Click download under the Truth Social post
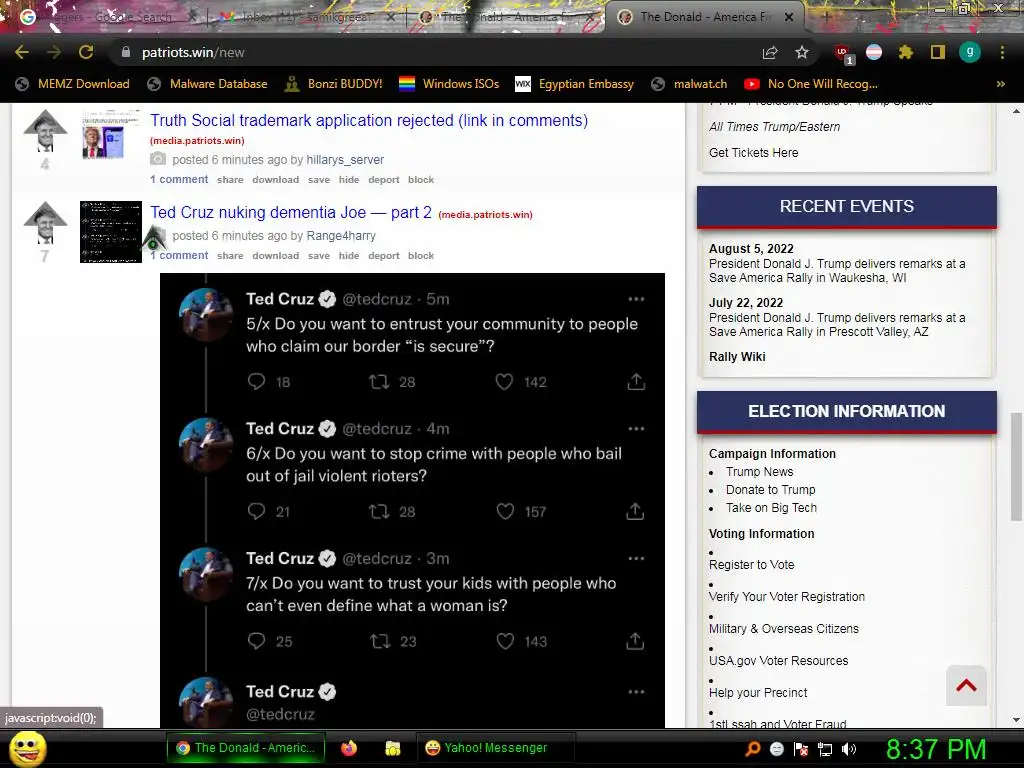The image size is (1024, 768). [x=276, y=180]
